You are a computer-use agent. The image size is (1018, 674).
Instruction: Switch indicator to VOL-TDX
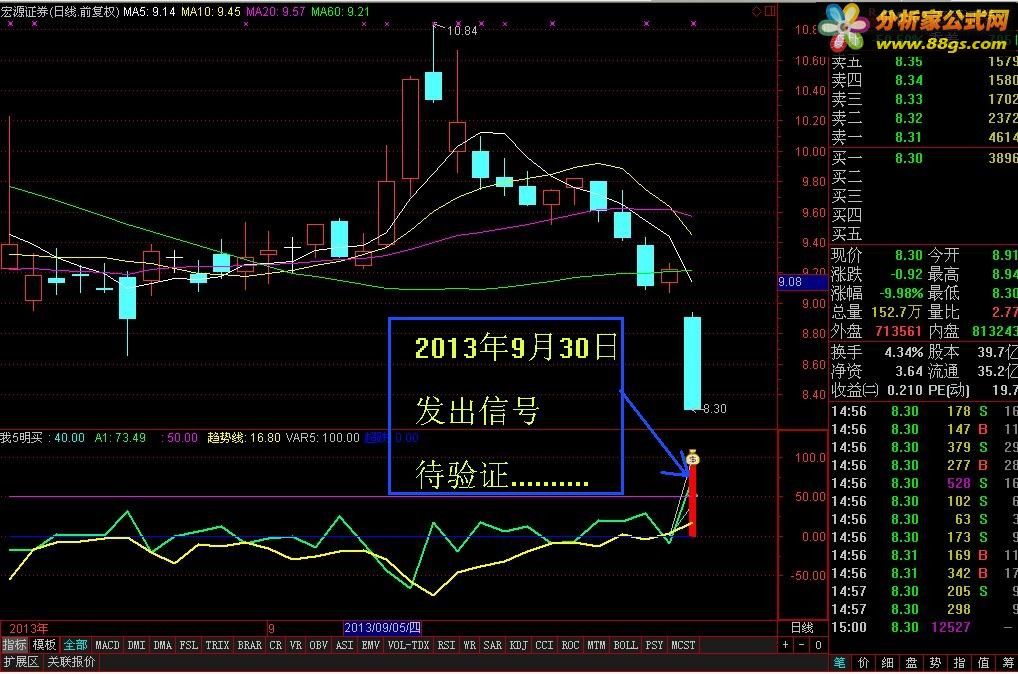(x=408, y=645)
